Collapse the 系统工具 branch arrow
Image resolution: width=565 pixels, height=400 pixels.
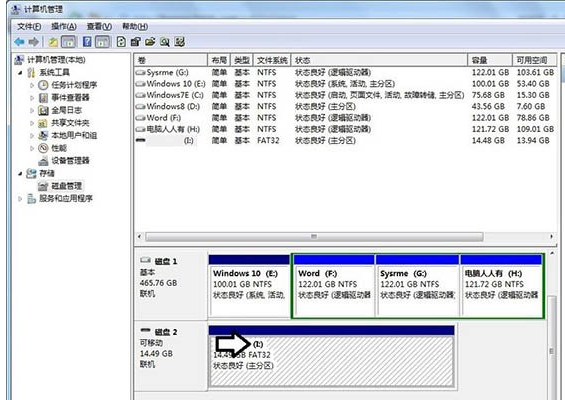click(x=20, y=72)
